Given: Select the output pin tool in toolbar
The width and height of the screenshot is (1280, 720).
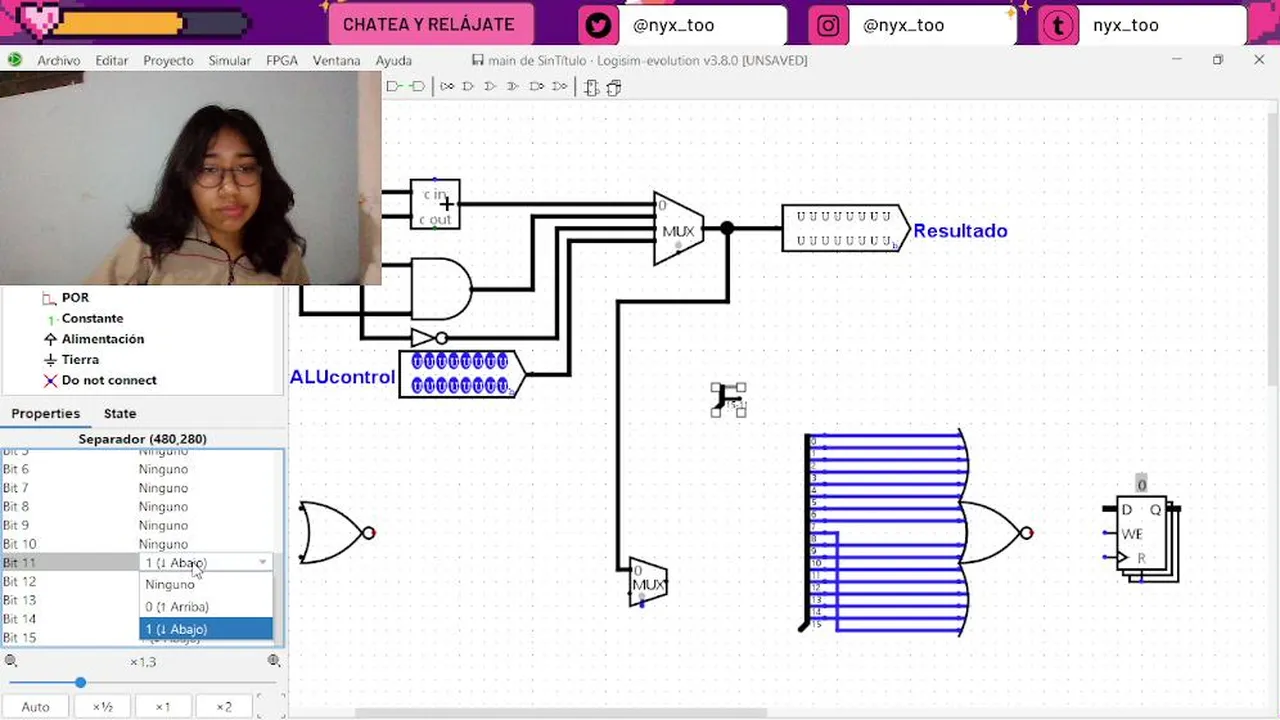Looking at the screenshot, I should click(x=417, y=87).
